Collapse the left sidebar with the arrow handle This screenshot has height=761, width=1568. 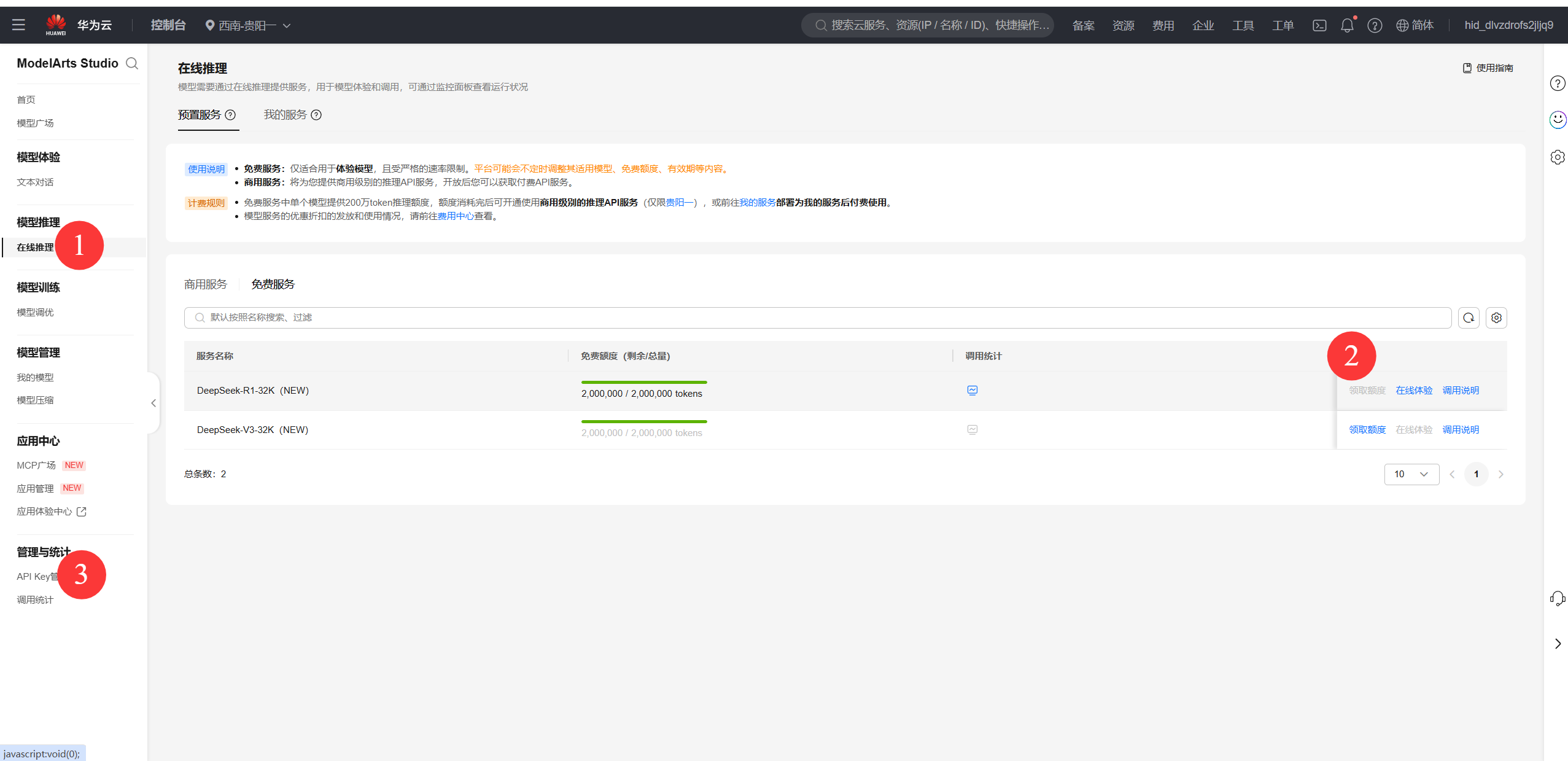coord(153,403)
